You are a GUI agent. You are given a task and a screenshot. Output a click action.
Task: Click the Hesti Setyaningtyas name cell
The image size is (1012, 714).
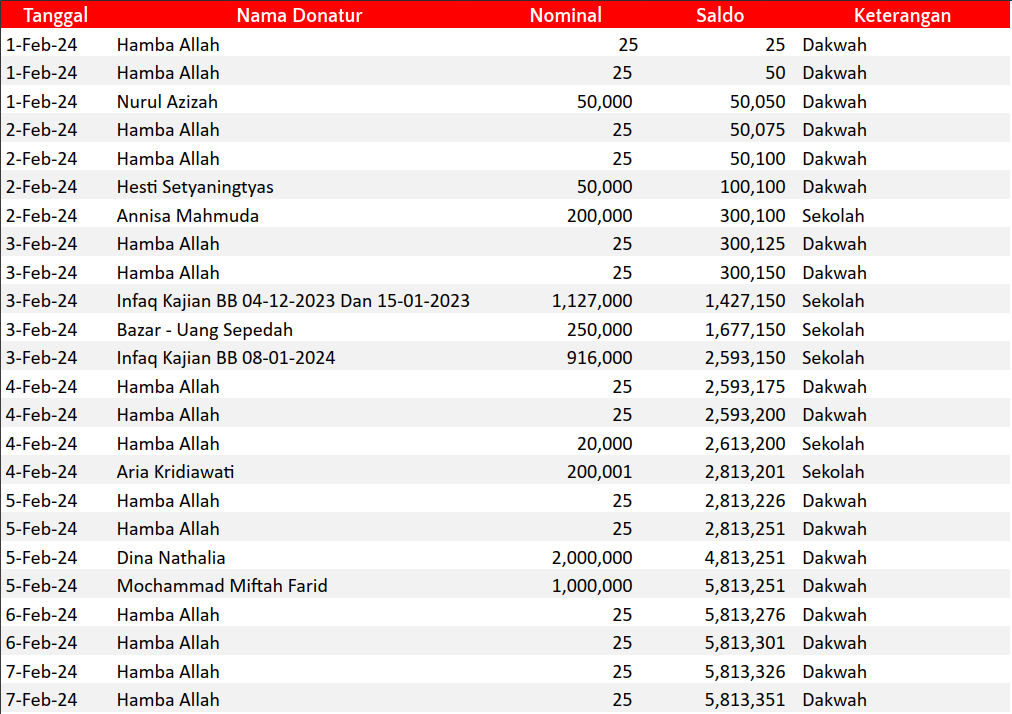coord(195,187)
